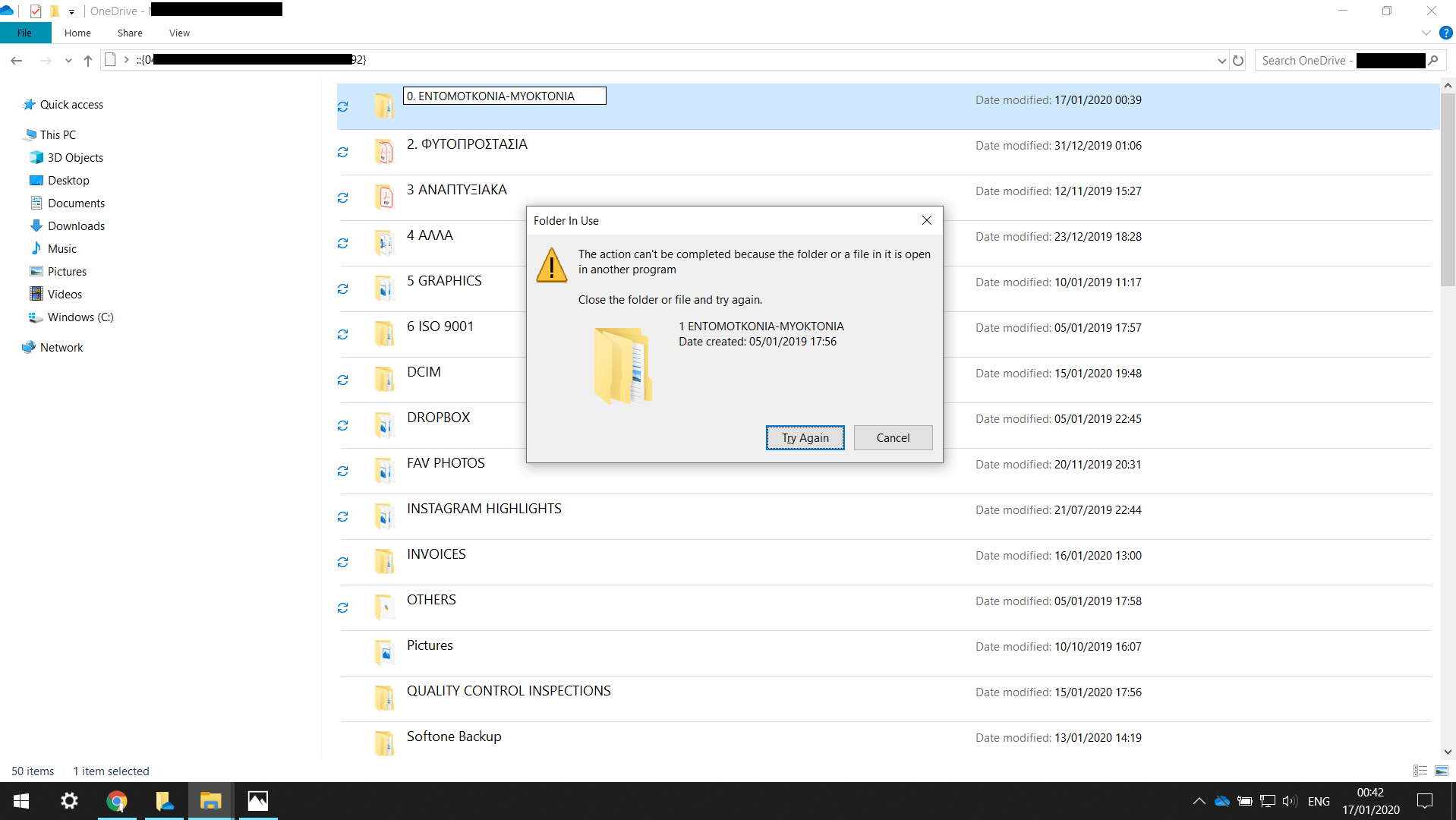Cancel the Folder In Use dialog
The height and width of the screenshot is (820, 1456).
pos(893,437)
